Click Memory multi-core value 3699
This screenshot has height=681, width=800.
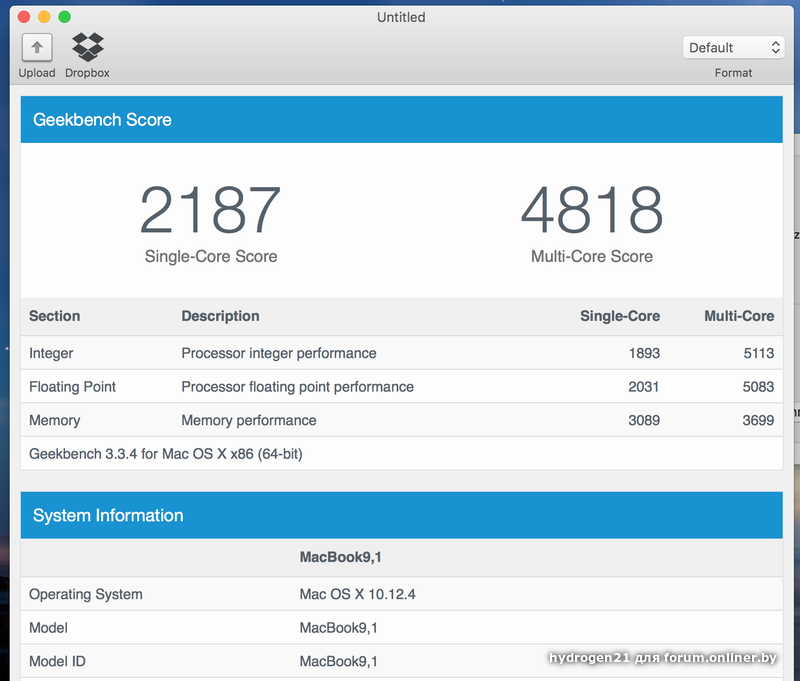tap(758, 420)
